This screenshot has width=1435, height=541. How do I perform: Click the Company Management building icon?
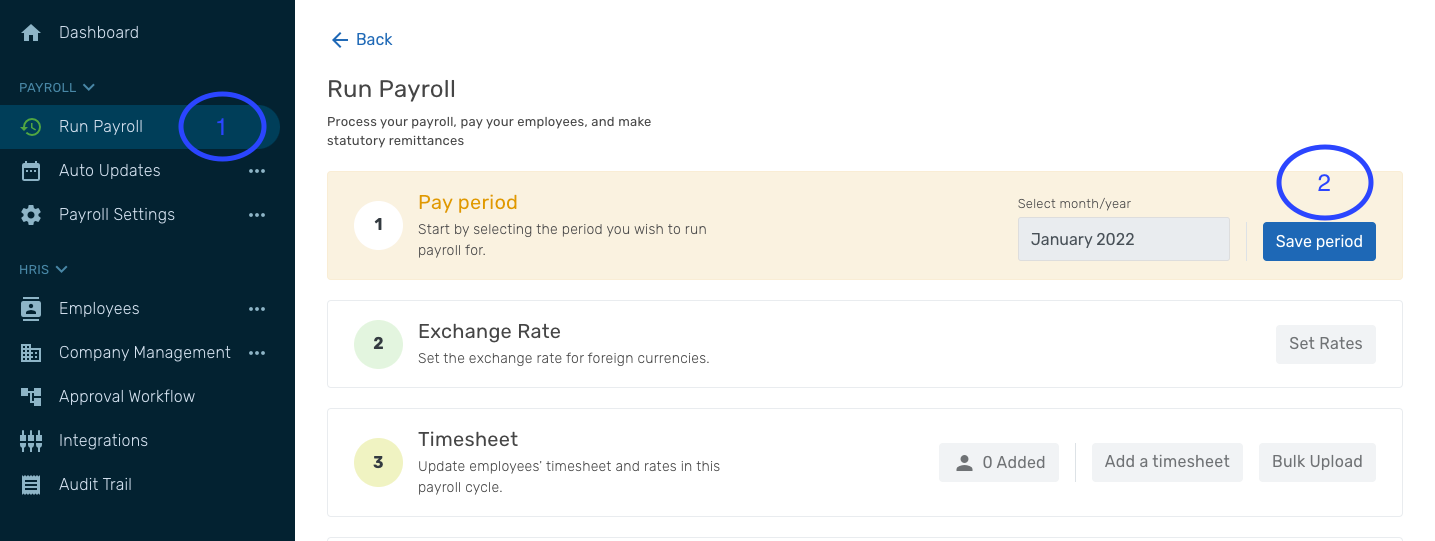(x=31, y=353)
